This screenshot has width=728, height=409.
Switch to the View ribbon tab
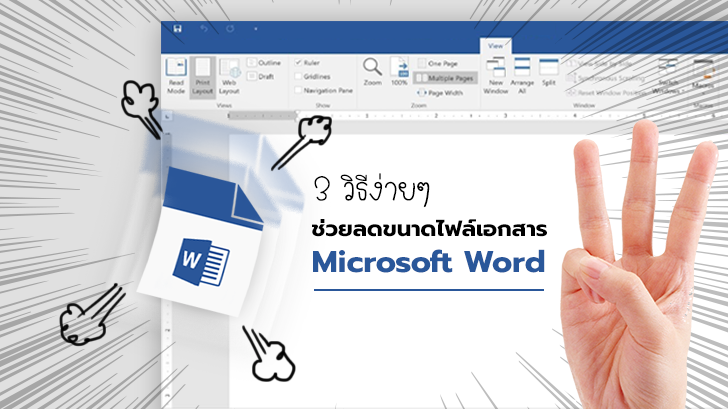pyautogui.click(x=495, y=45)
